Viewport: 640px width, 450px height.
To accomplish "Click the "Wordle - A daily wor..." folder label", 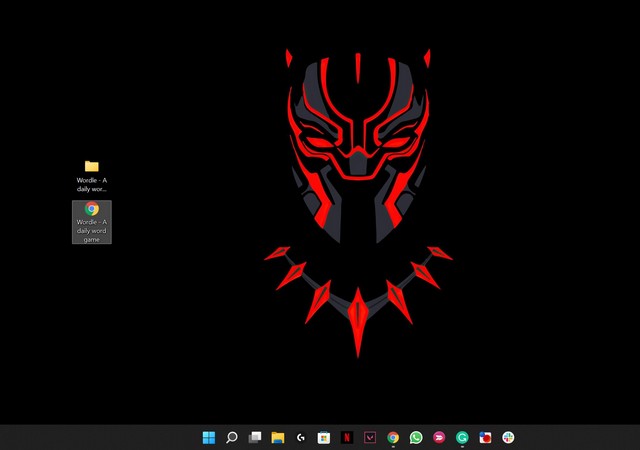I will point(92,185).
